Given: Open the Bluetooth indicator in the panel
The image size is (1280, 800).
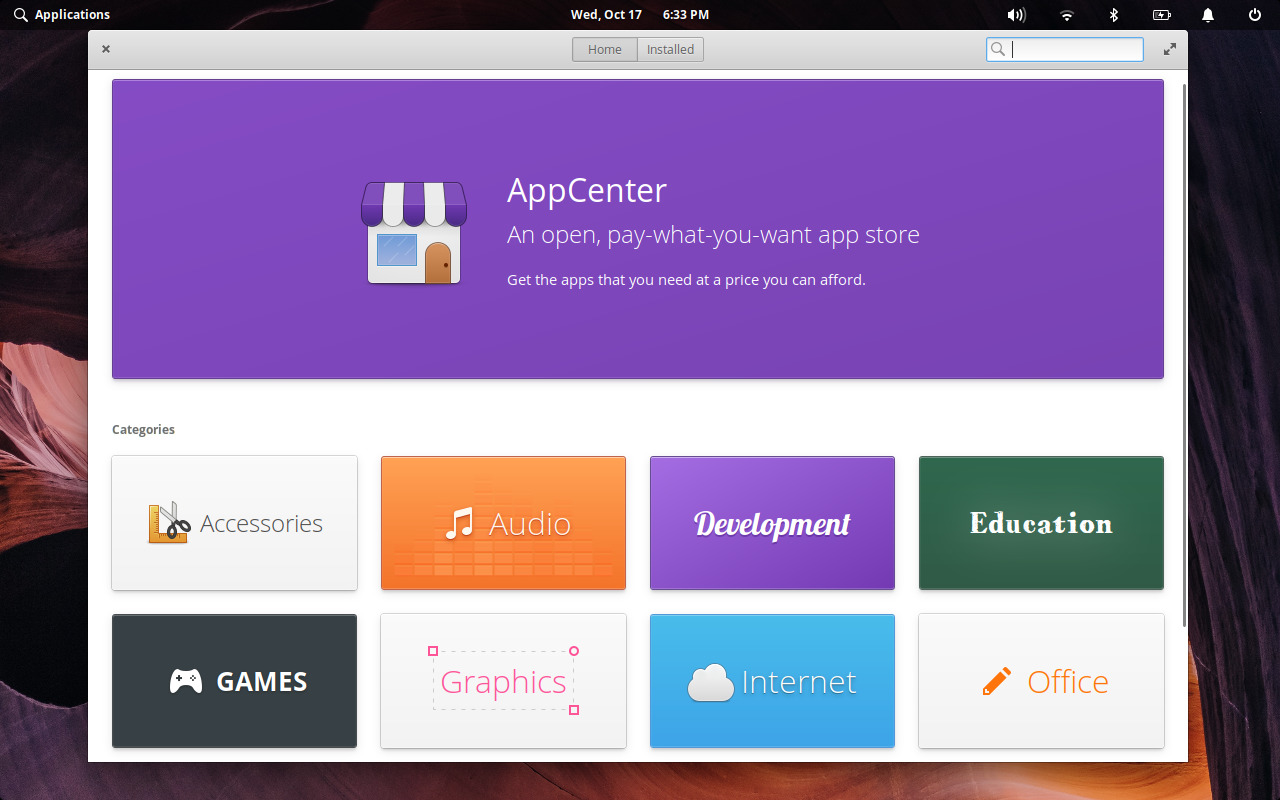Looking at the screenshot, I should click(1113, 14).
